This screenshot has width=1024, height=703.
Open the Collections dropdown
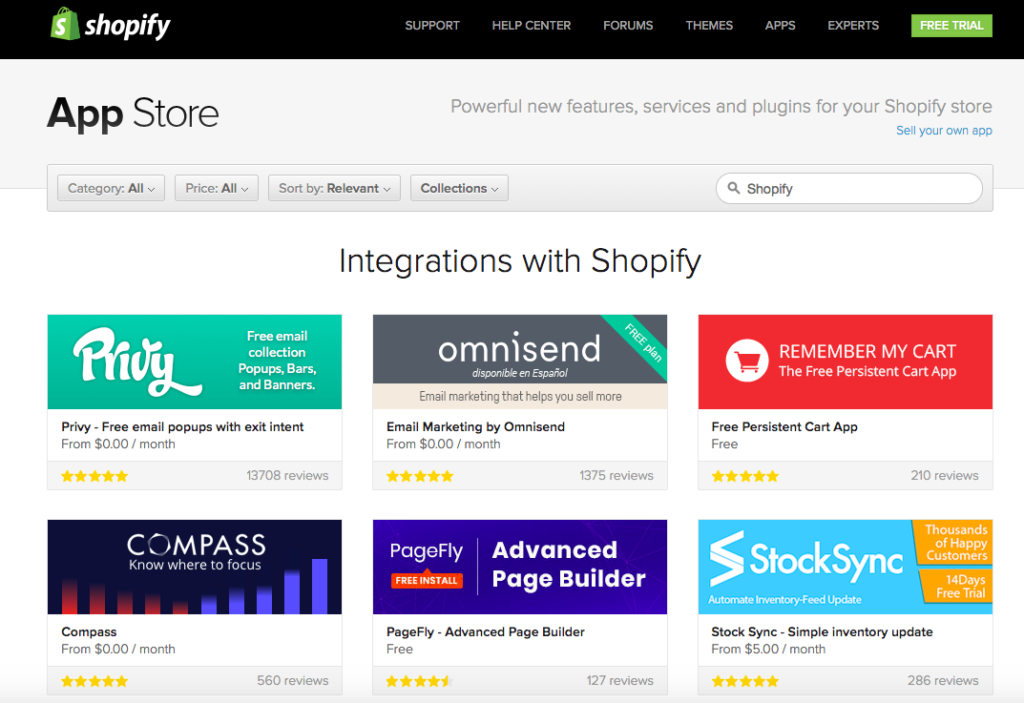click(459, 188)
